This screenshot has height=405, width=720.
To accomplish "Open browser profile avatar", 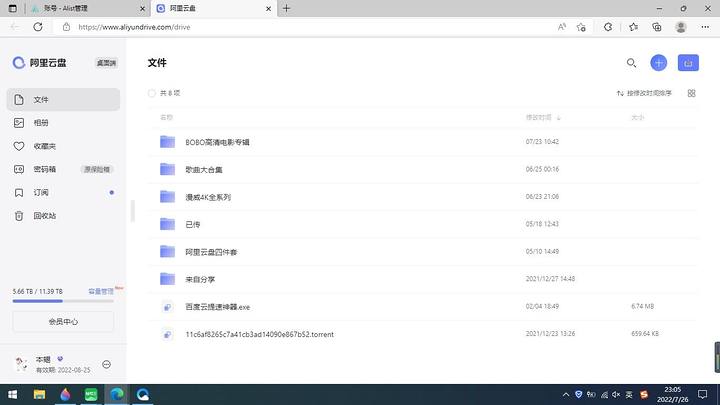I will pos(681,27).
